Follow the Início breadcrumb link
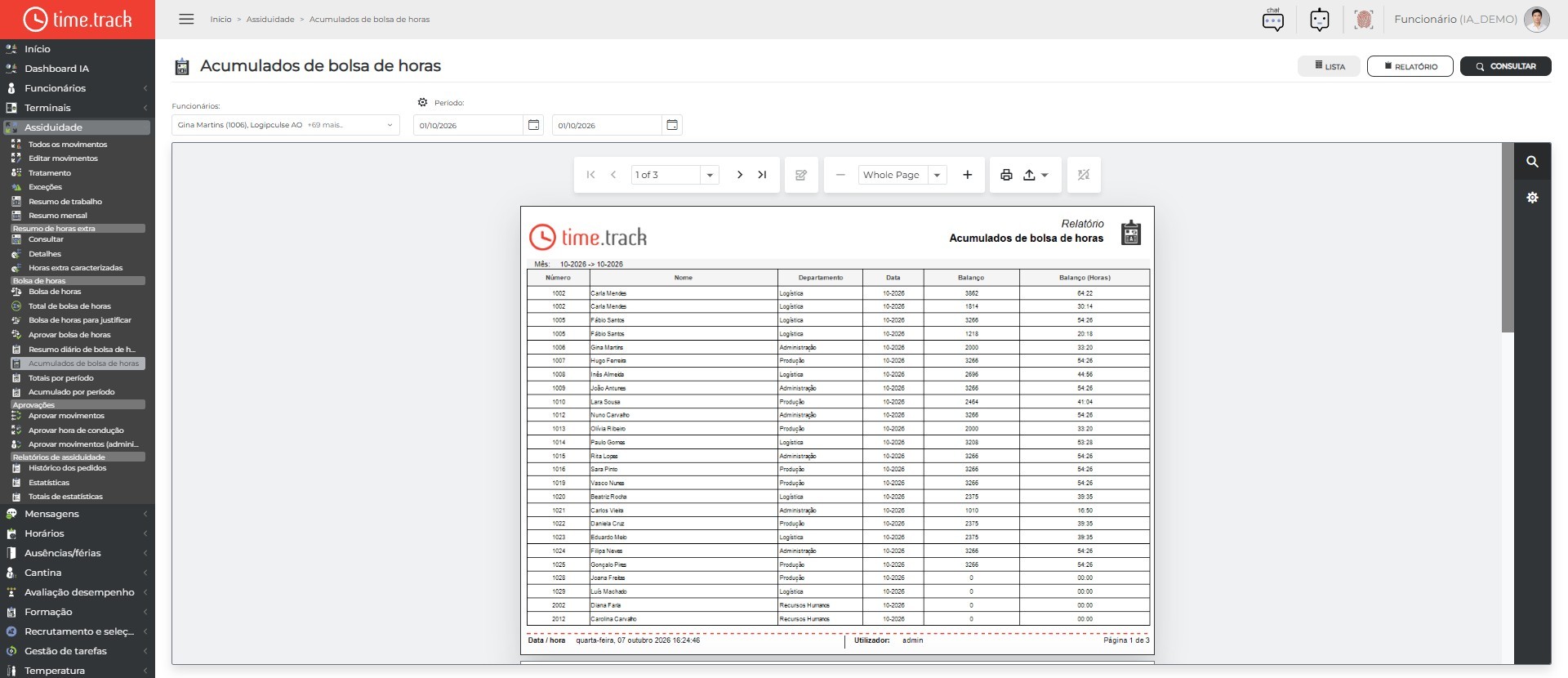The height and width of the screenshot is (678, 1568). pos(220,20)
